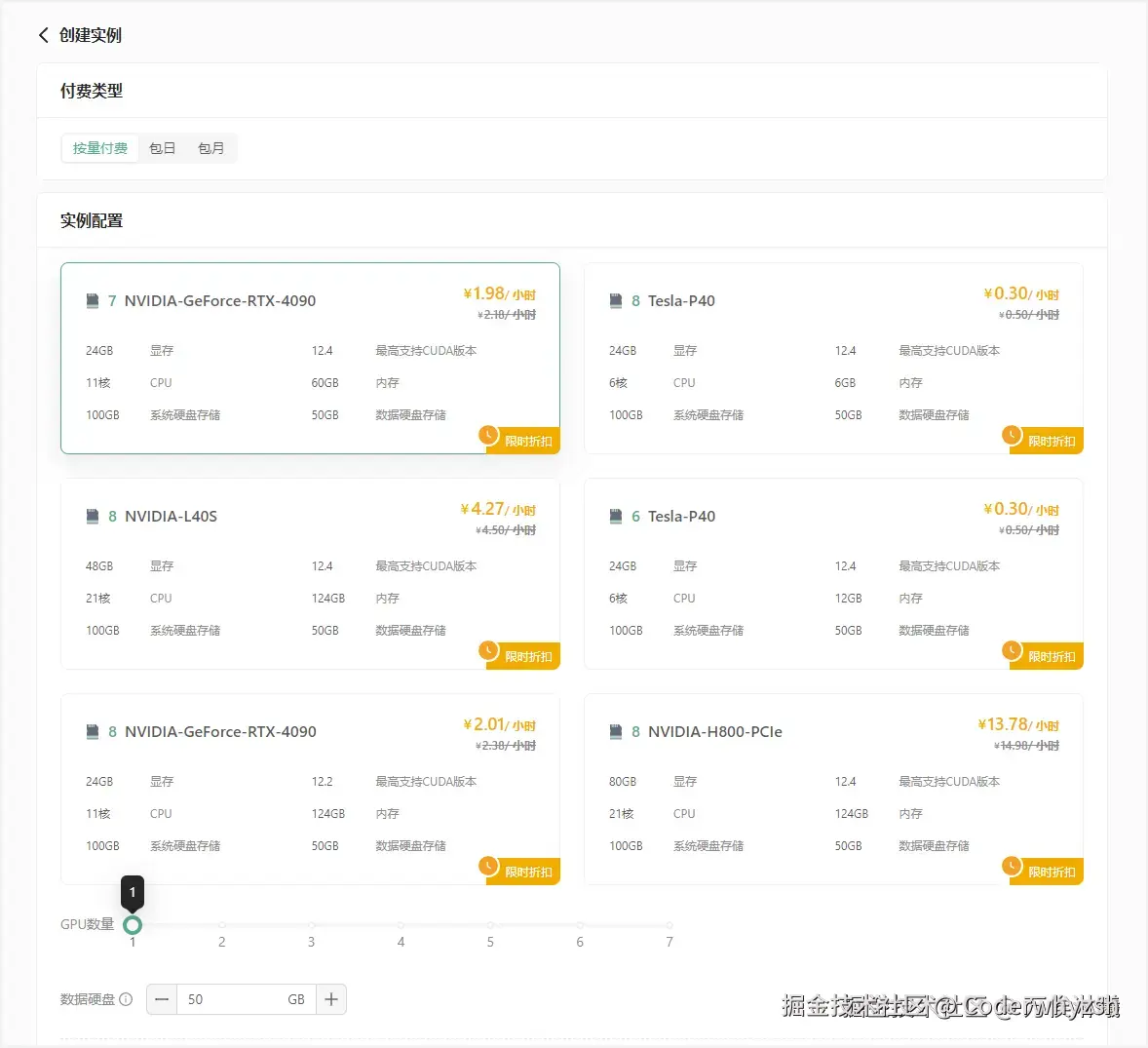The image size is (1148, 1048).
Task: Click the GPU chip icon beside 7 NVIDIA-GeForce-RTX-4090
Action: pos(93,300)
